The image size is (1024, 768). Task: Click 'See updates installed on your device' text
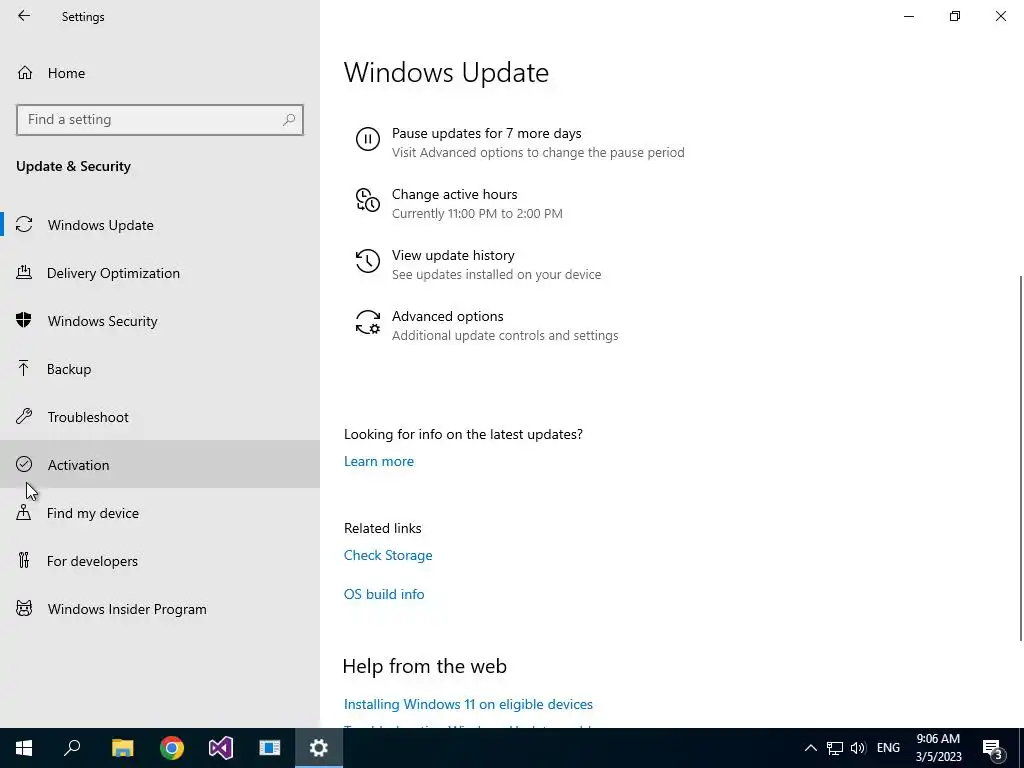click(496, 274)
